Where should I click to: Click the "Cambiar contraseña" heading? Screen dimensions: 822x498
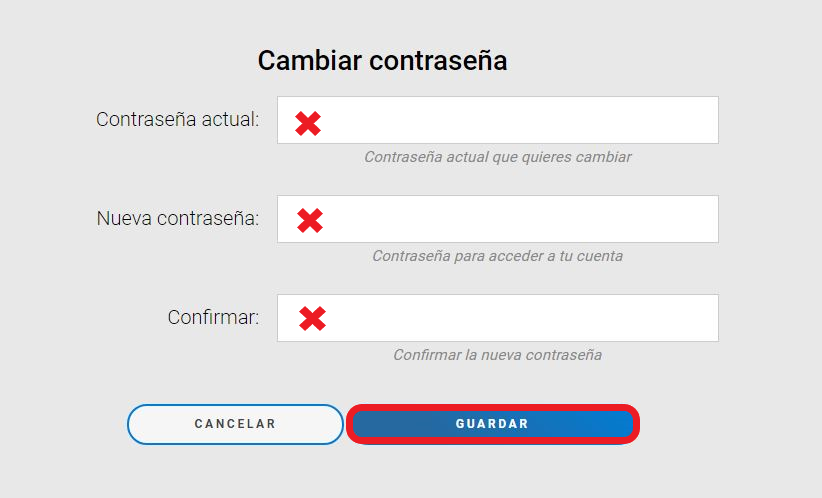[x=382, y=61]
